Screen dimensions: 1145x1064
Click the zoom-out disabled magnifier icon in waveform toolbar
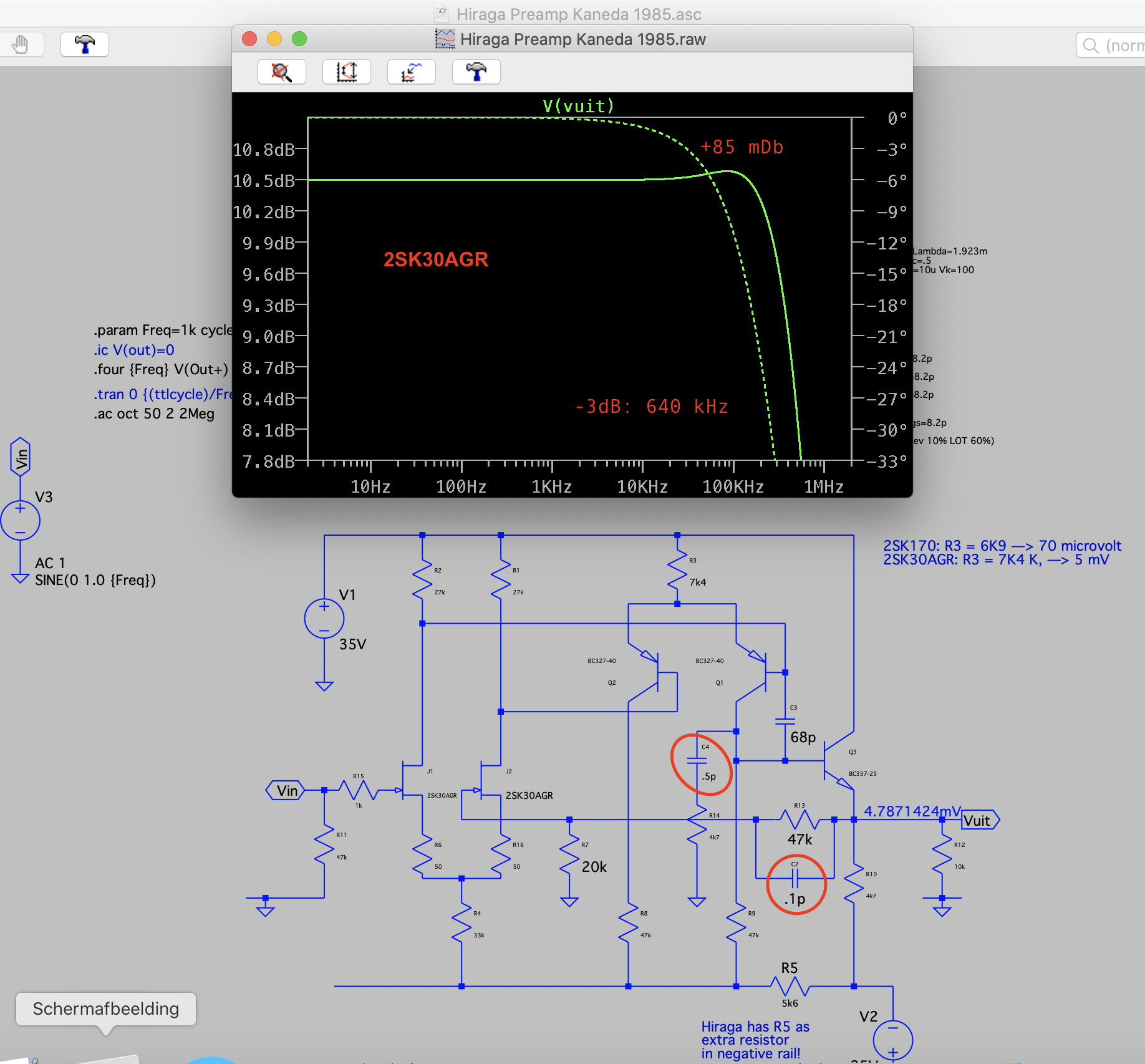282,72
